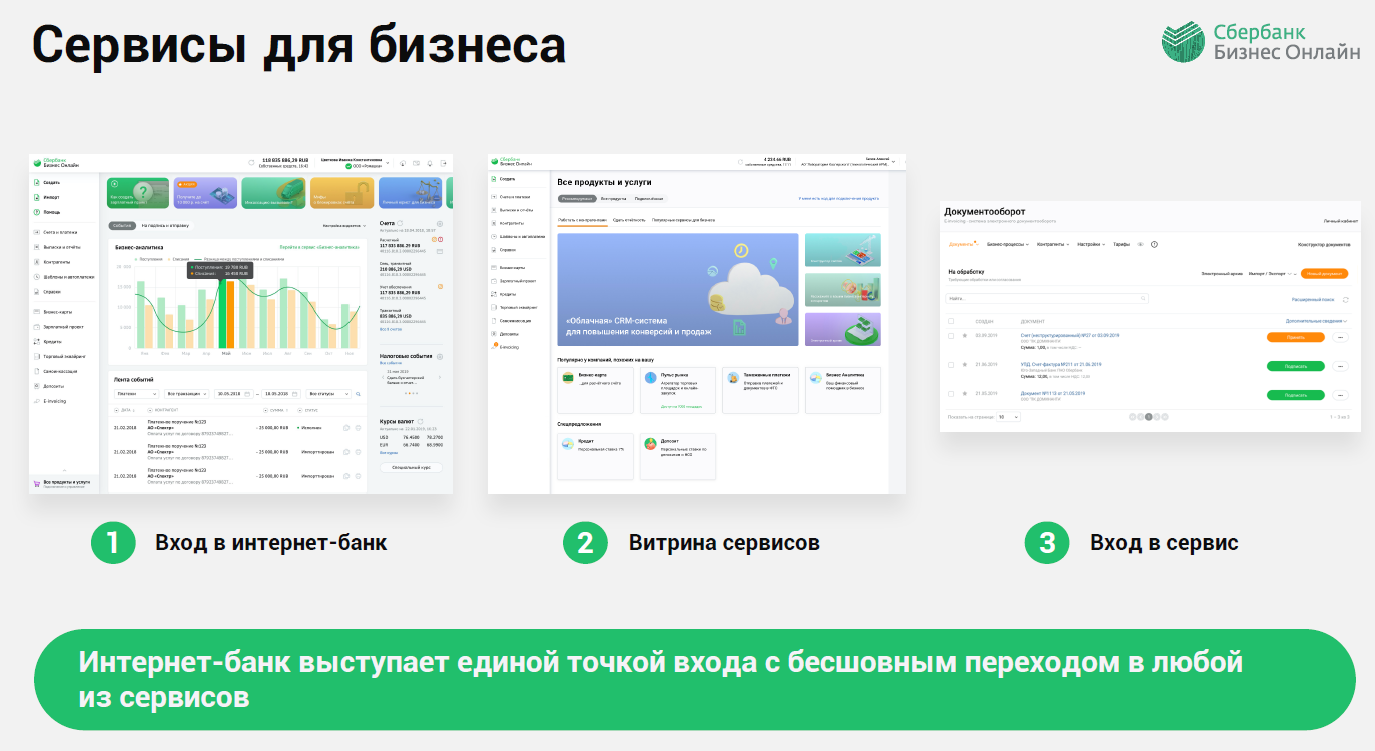Open the three-dots menu for Документ №1113
Viewport: 1375px width, 751px height.
point(1340,395)
